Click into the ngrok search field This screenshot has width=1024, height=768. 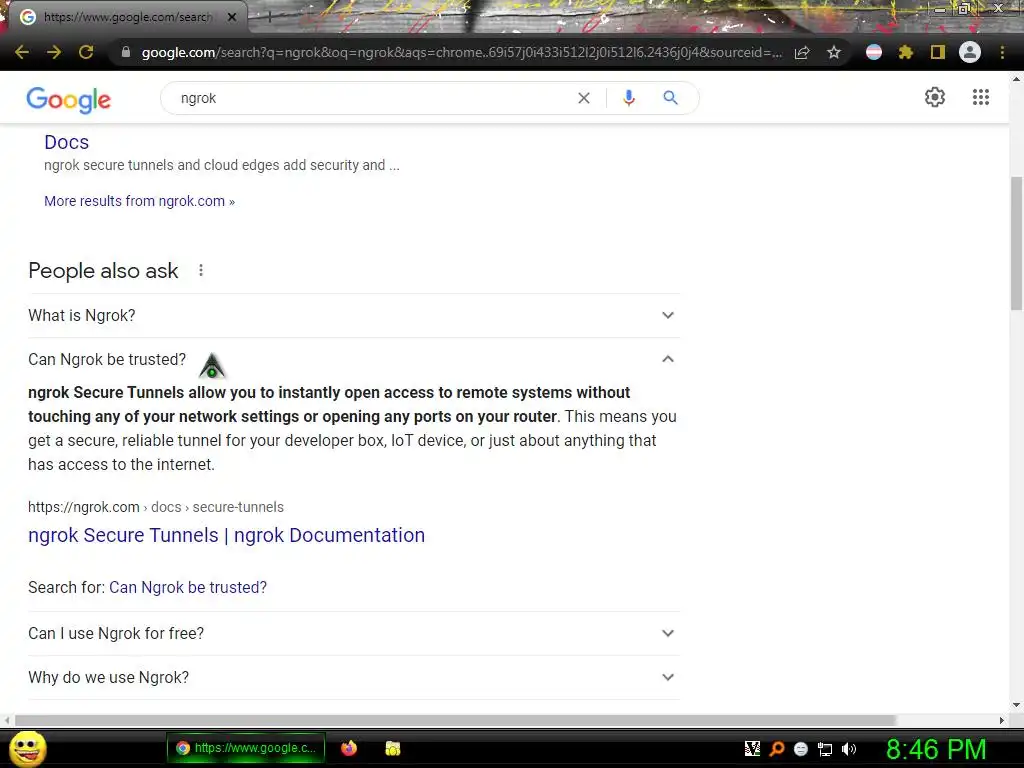(372, 98)
